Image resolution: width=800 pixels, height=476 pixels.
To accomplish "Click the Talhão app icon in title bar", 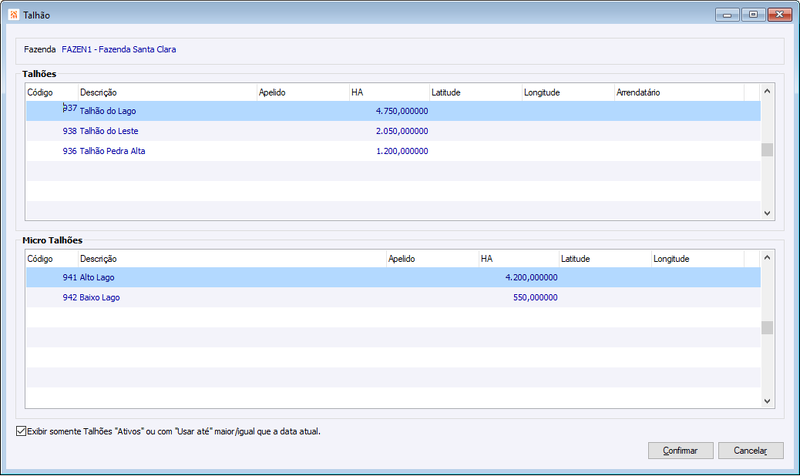I will click(x=14, y=15).
